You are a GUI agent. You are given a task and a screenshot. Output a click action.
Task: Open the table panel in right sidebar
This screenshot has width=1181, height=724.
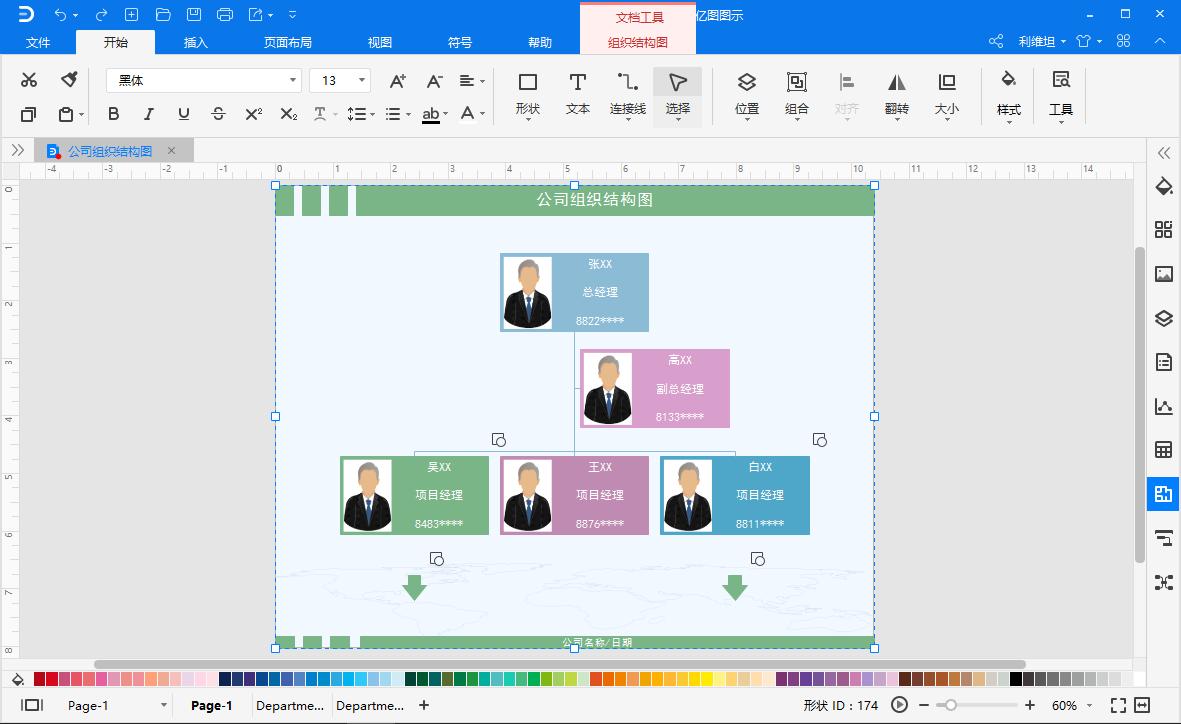[1164, 450]
